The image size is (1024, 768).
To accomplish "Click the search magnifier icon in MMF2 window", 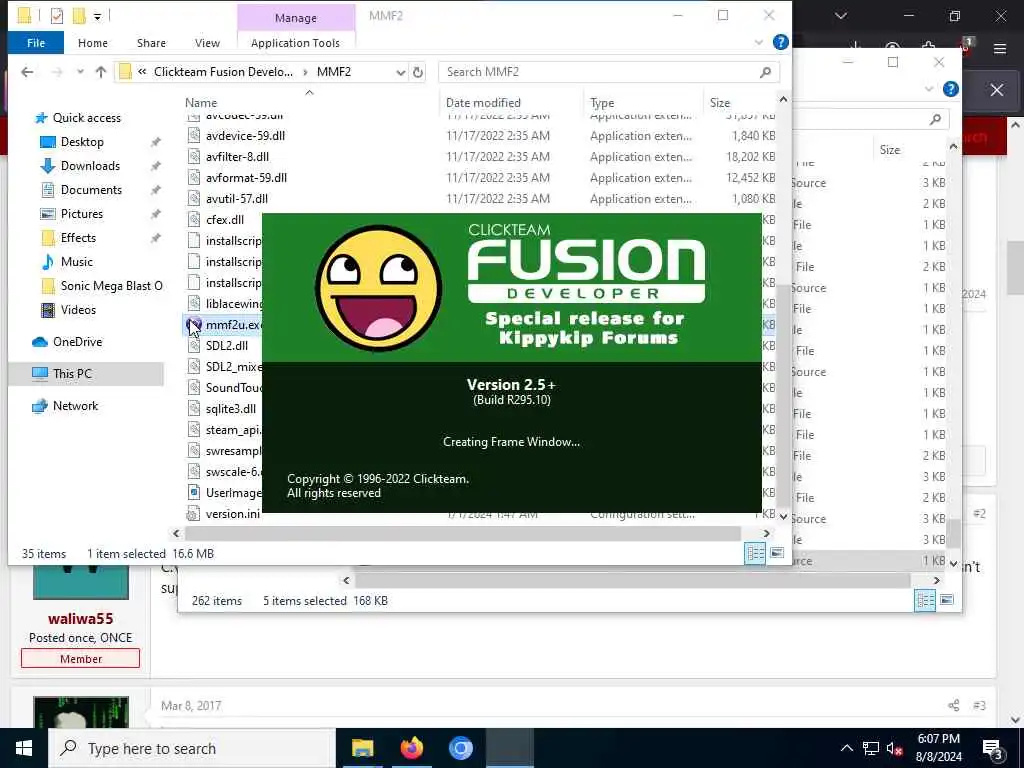I will (765, 72).
